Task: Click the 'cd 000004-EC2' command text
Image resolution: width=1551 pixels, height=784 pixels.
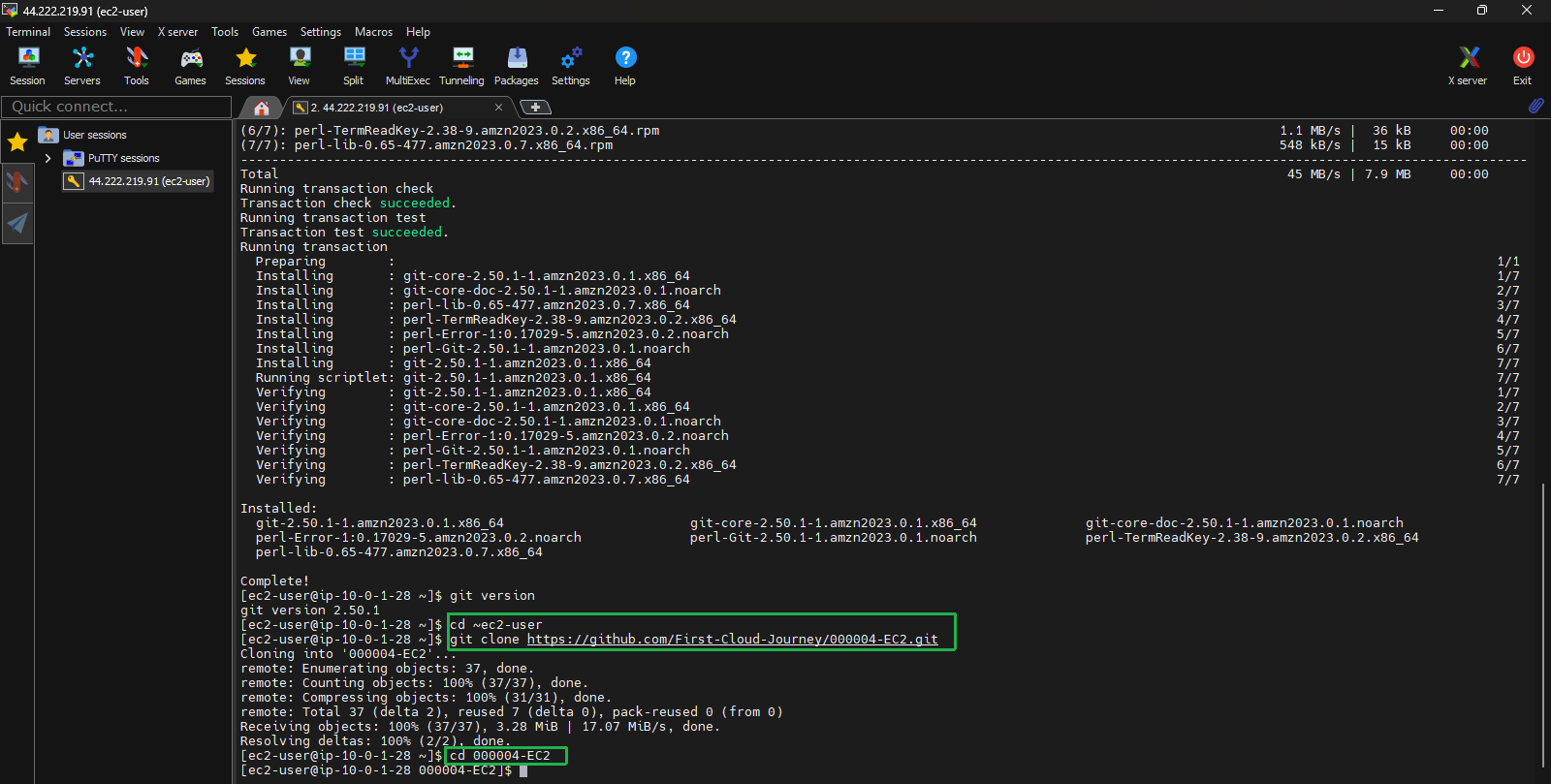Action: coord(500,756)
